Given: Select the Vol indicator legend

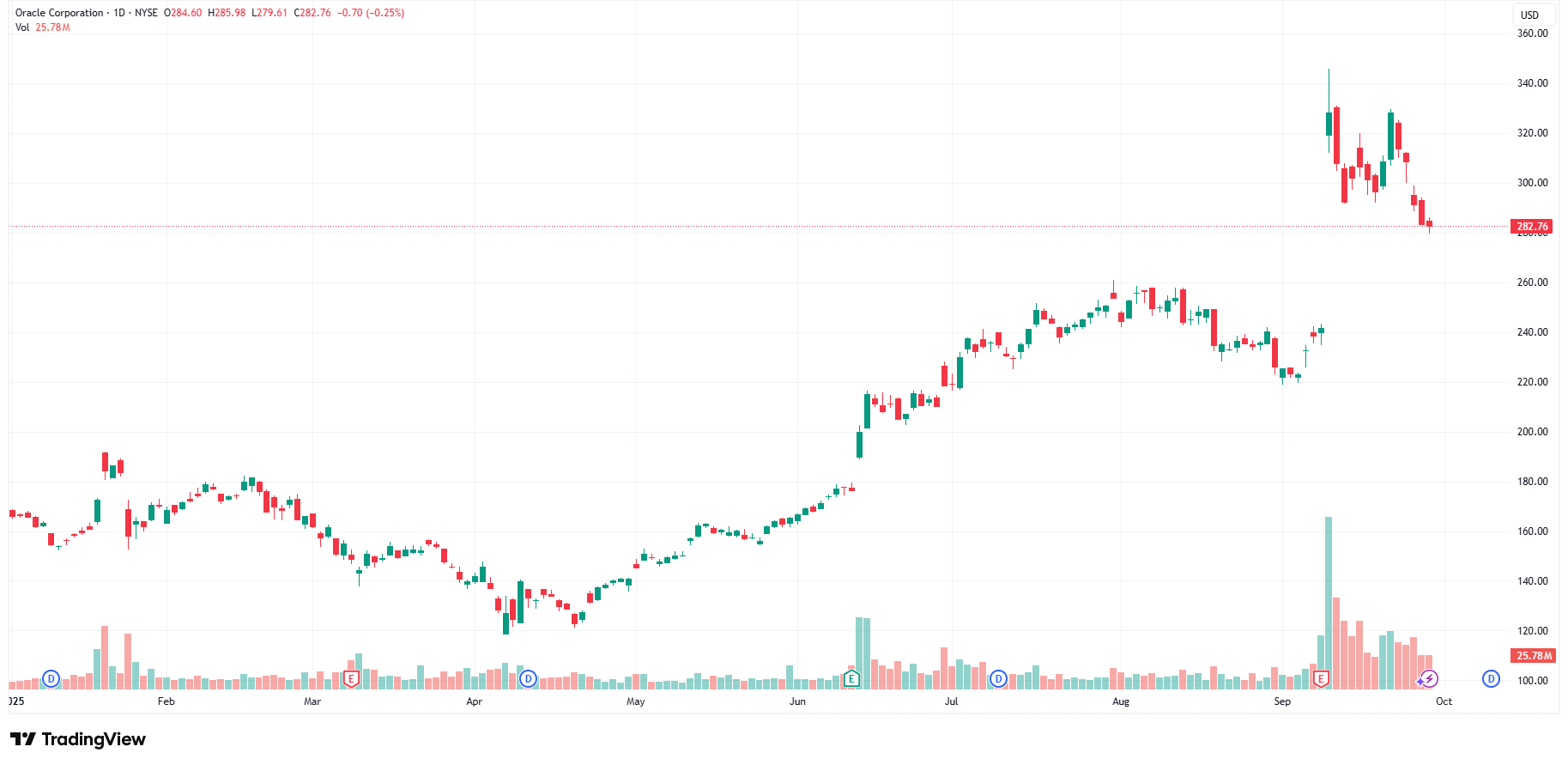Looking at the screenshot, I should 22,27.
